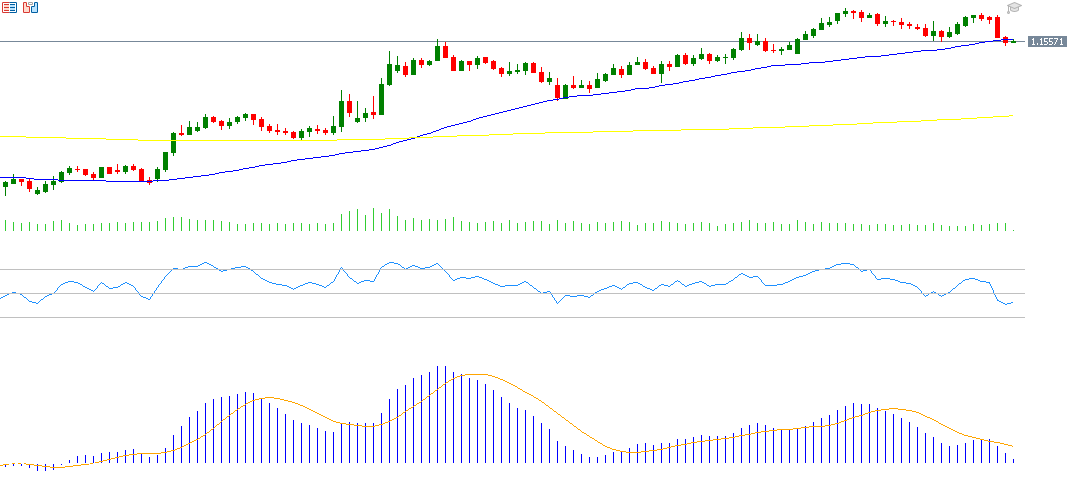The height and width of the screenshot is (497, 1077).
Task: Click the RSI line's lowest dip at far right
Action: click(1006, 304)
